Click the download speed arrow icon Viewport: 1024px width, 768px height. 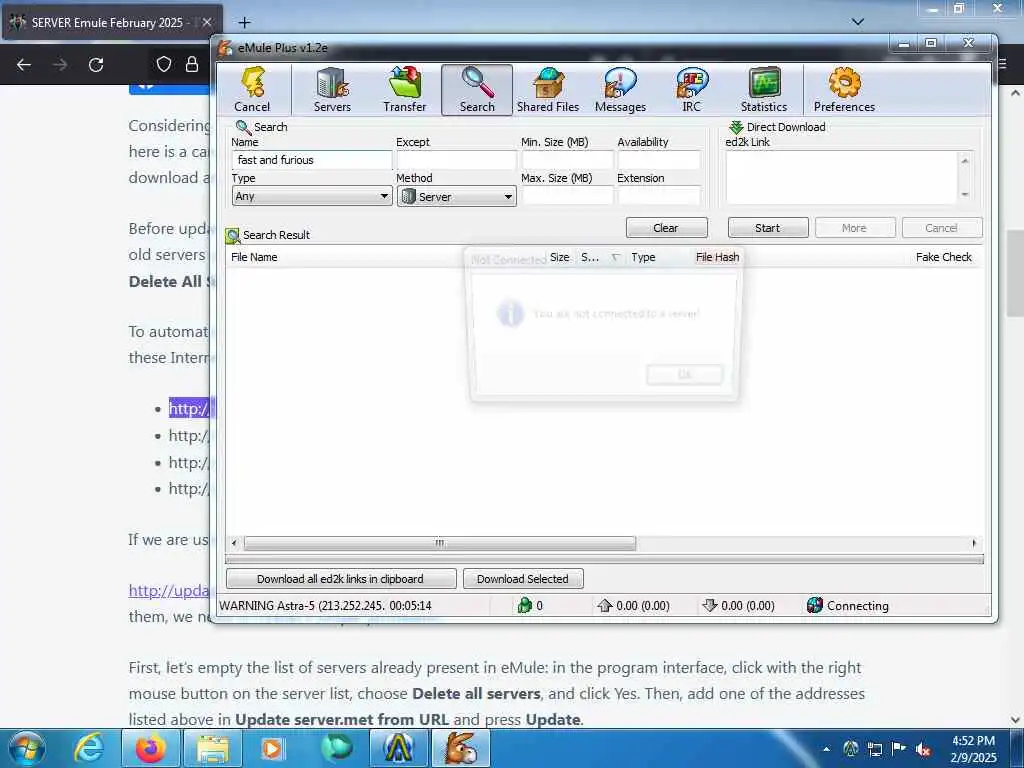click(709, 605)
